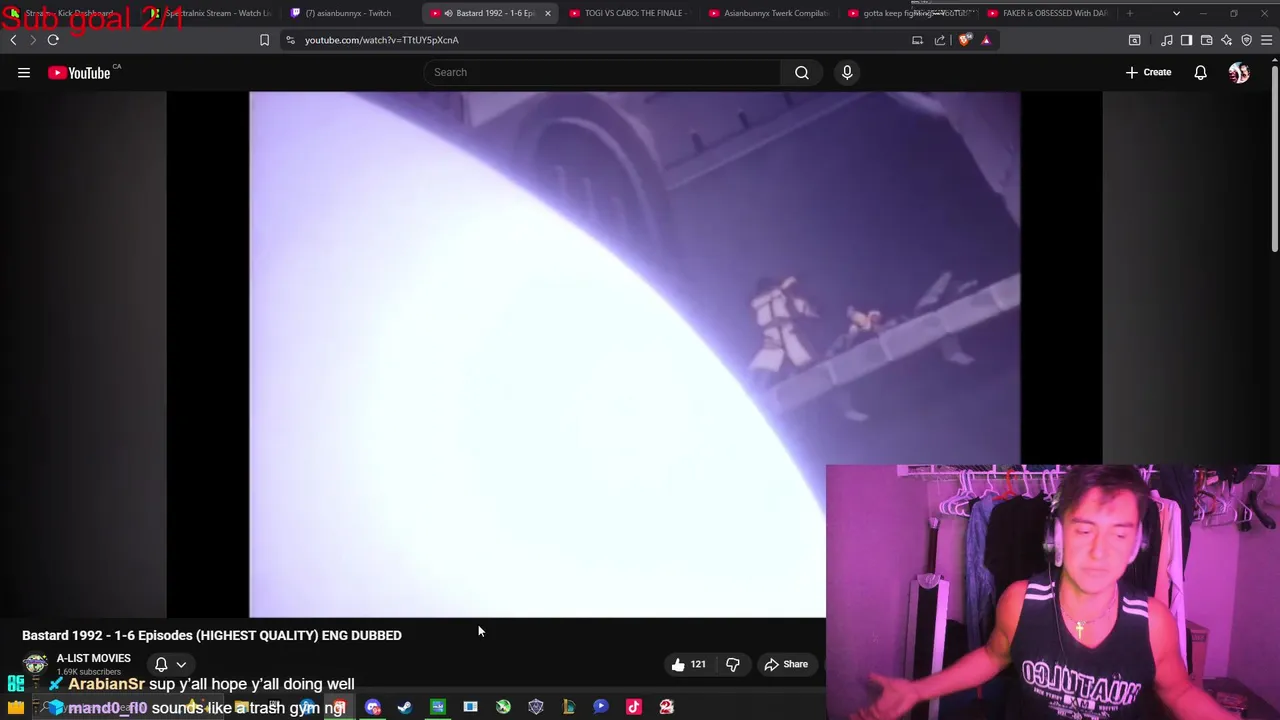
Task: Open the Brave Wallet icon
Action: [1206, 40]
